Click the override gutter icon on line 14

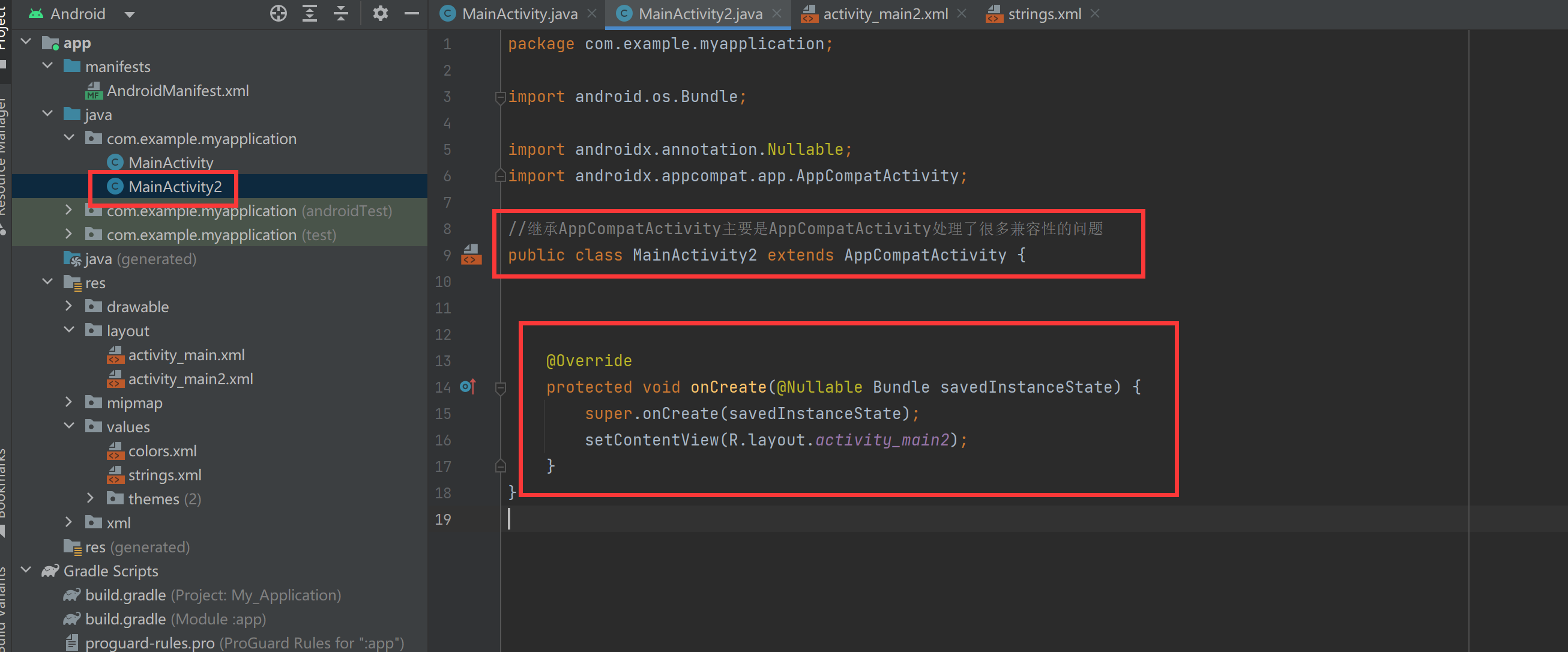point(468,387)
